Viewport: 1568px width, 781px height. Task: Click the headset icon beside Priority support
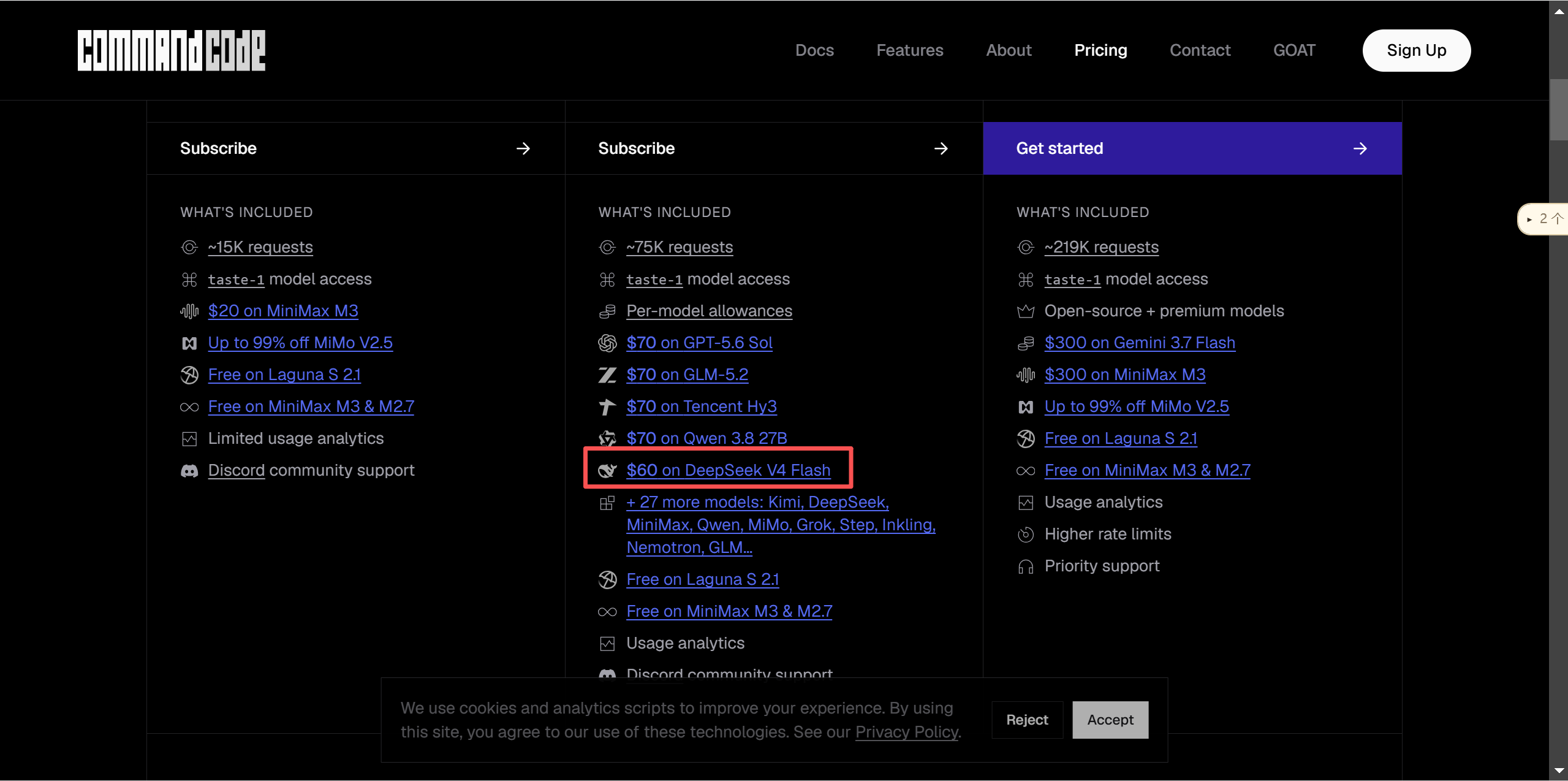click(x=1026, y=566)
